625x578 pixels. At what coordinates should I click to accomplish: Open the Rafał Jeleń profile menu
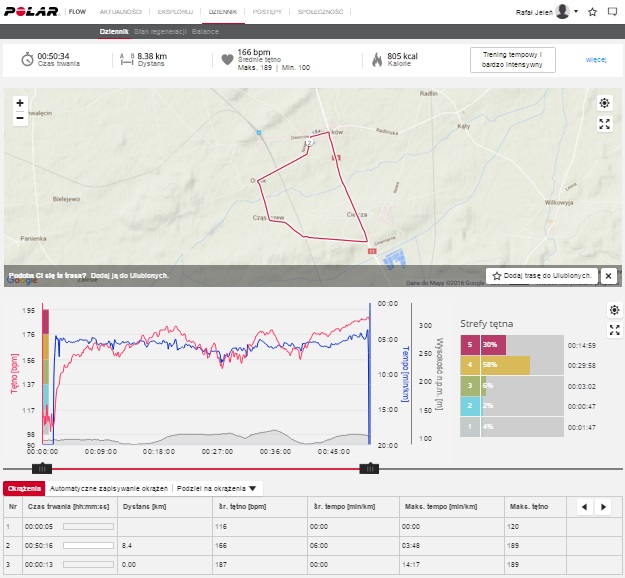[x=550, y=12]
